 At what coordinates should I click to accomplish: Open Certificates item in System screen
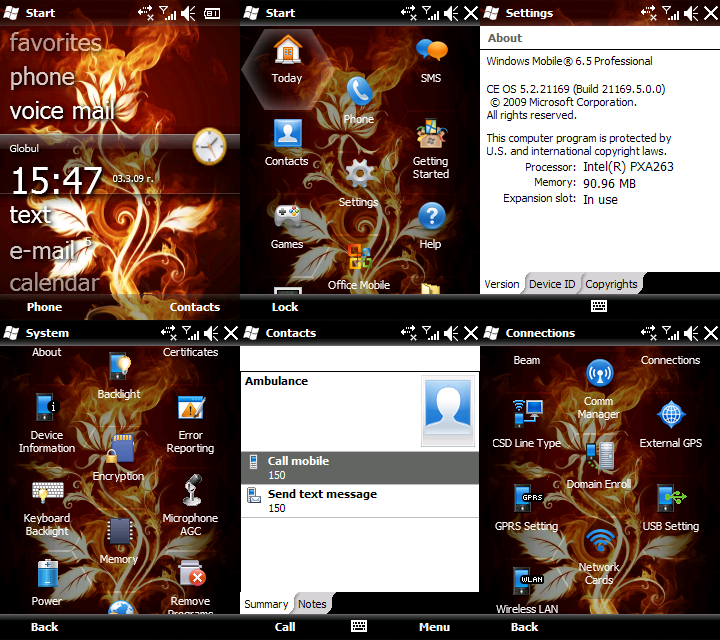[191, 352]
